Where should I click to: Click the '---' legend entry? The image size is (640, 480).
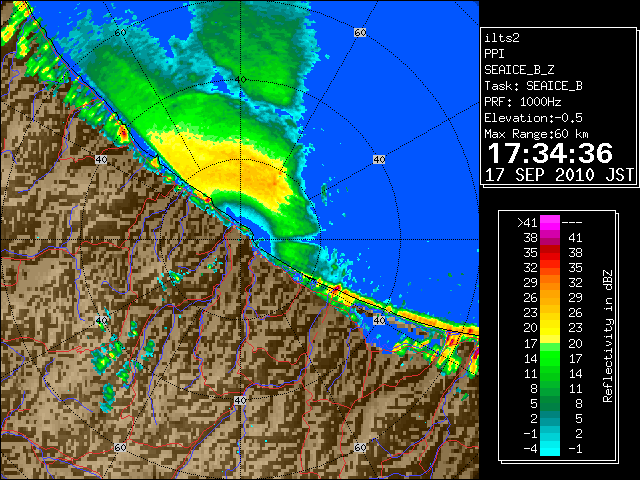pyautogui.click(x=572, y=222)
